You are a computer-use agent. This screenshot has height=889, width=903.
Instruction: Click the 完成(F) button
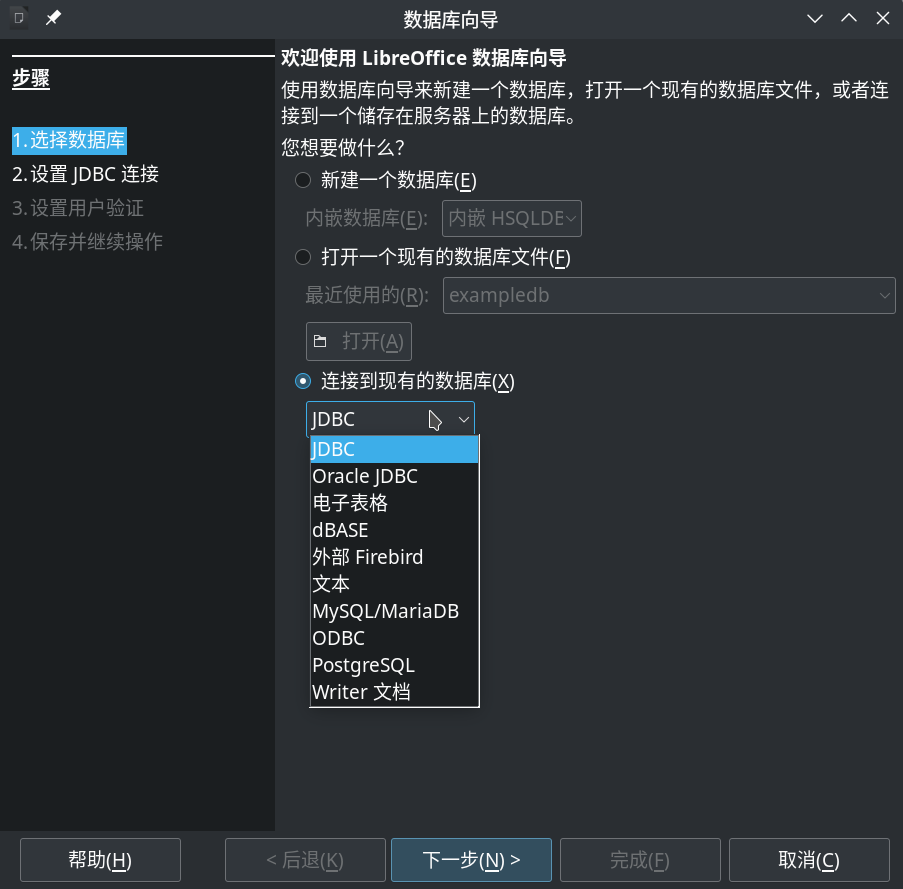(x=640, y=860)
